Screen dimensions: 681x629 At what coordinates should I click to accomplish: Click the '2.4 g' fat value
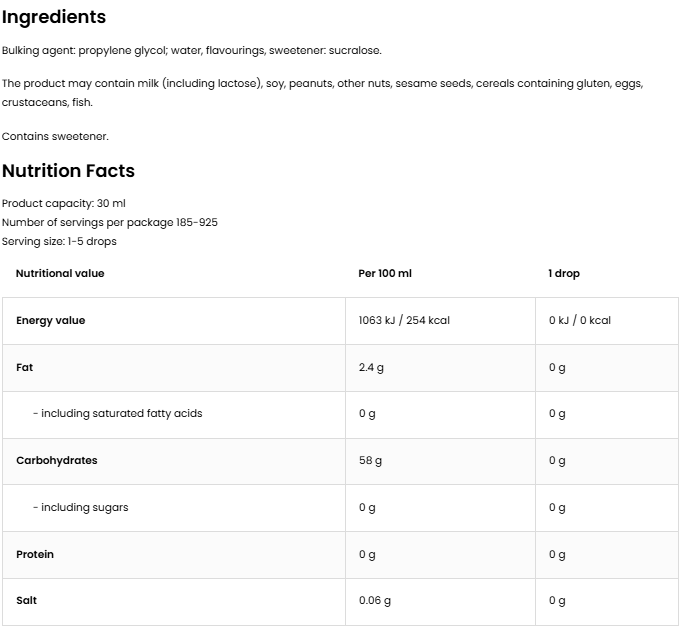pyautogui.click(x=371, y=367)
